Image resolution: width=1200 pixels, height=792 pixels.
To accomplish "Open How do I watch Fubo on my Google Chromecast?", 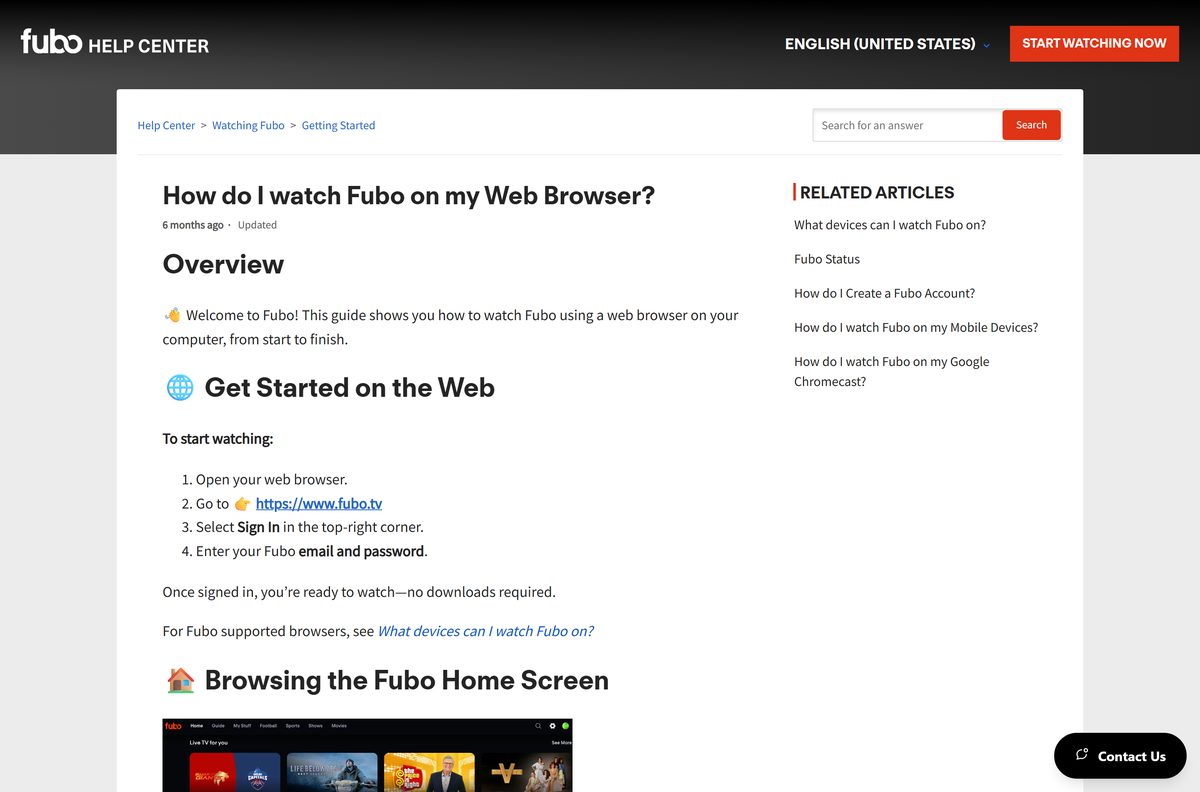I will coord(891,371).
